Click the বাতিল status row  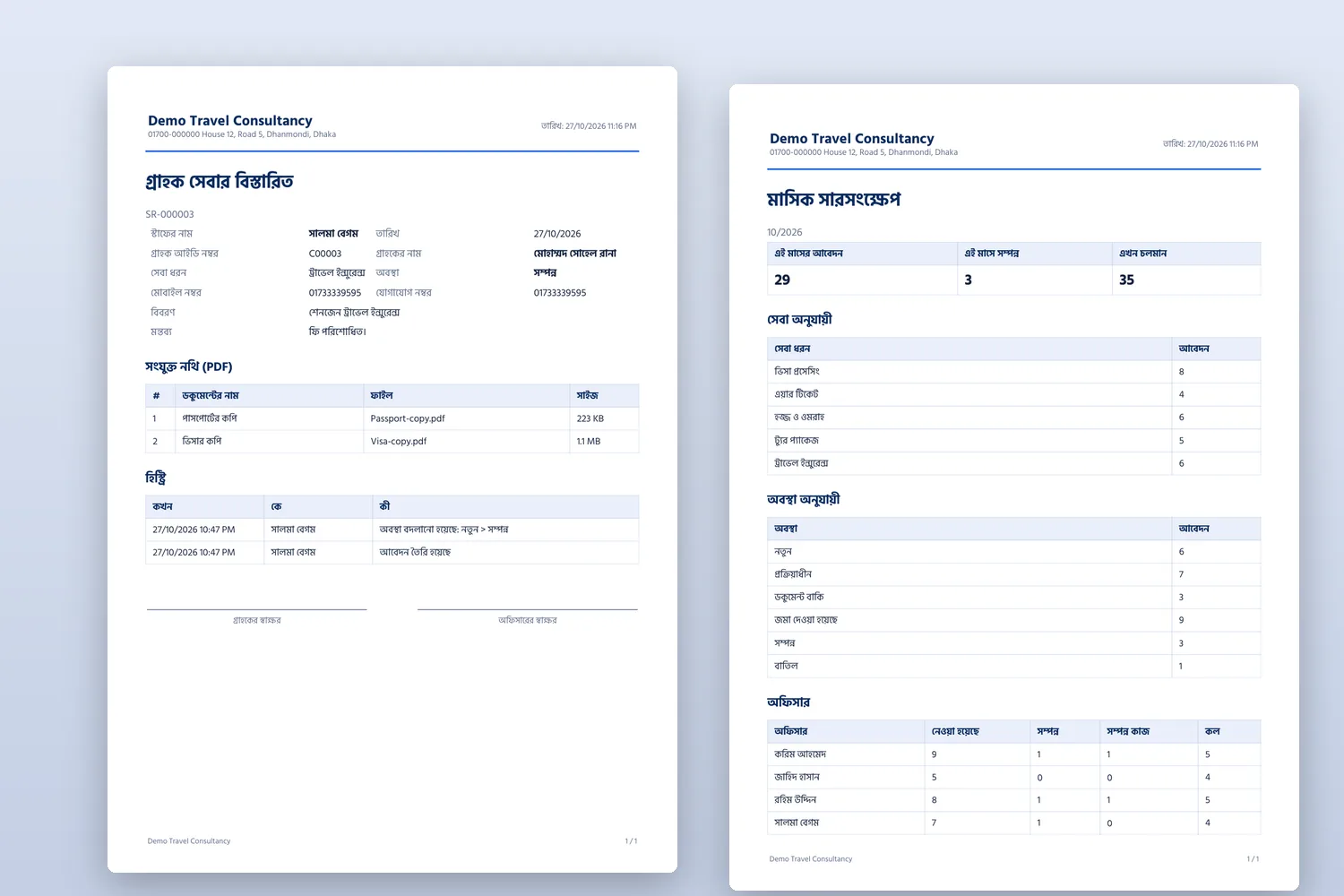click(x=1013, y=667)
